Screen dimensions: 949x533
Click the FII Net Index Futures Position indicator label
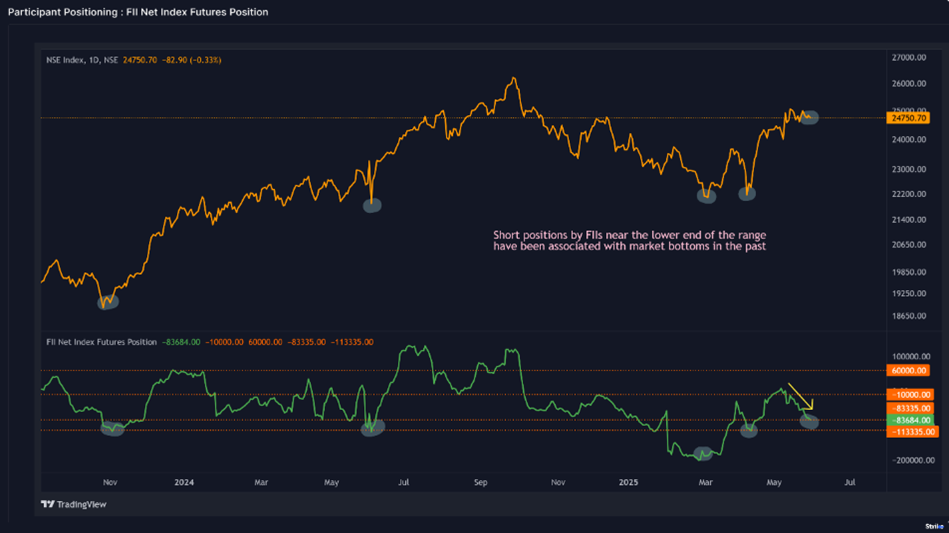(101, 342)
